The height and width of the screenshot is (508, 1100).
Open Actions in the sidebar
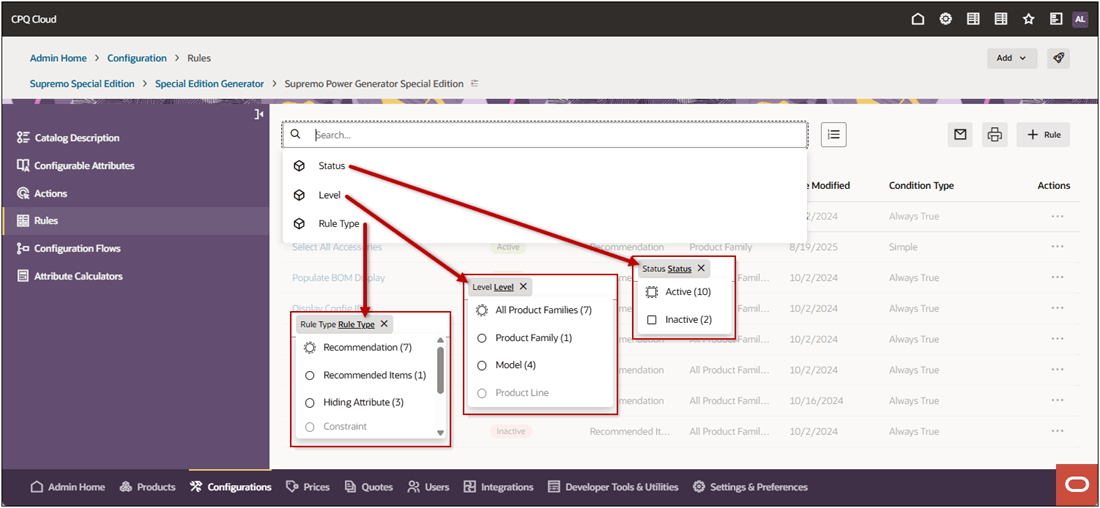point(42,193)
